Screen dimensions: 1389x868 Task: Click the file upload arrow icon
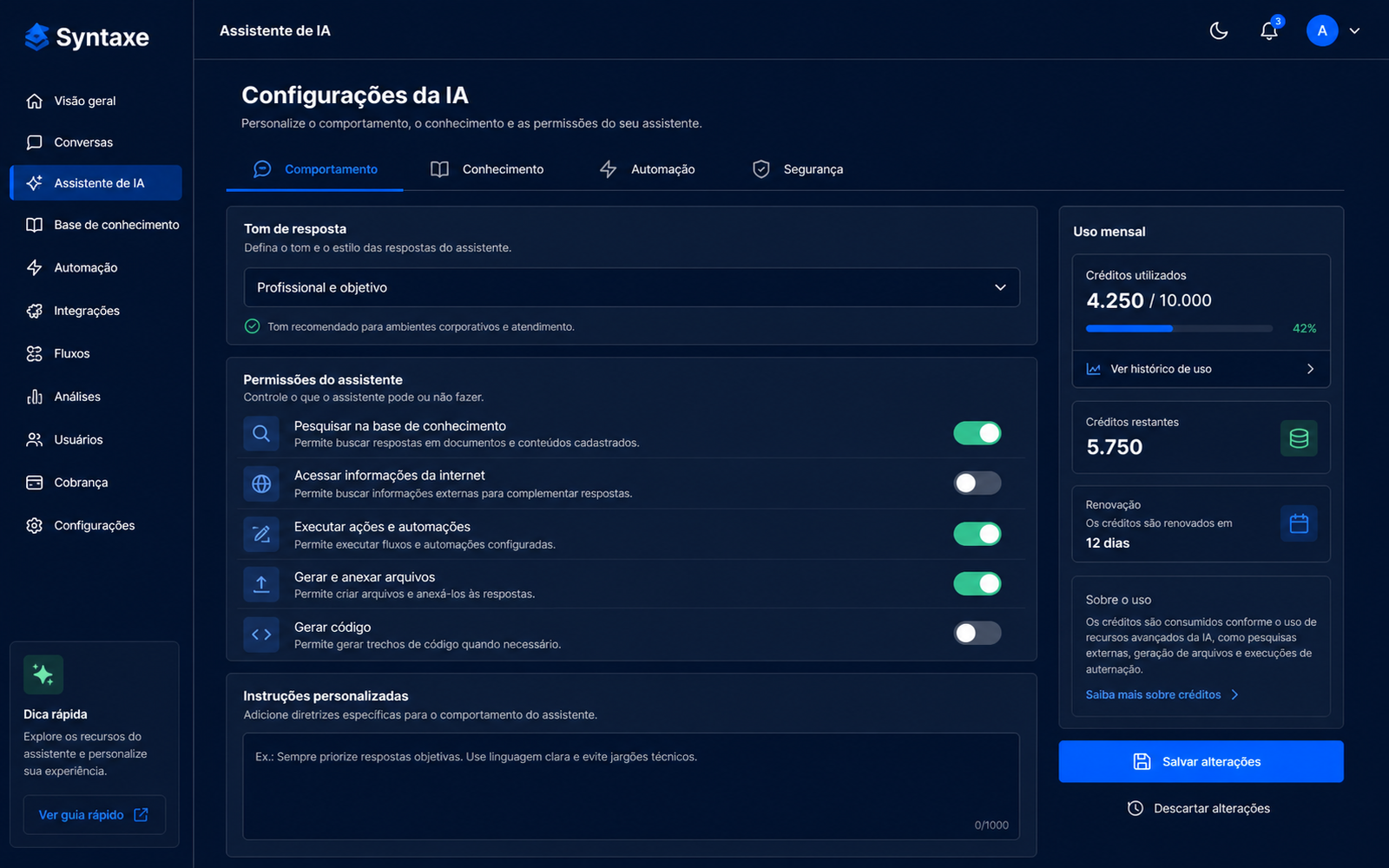tap(261, 584)
